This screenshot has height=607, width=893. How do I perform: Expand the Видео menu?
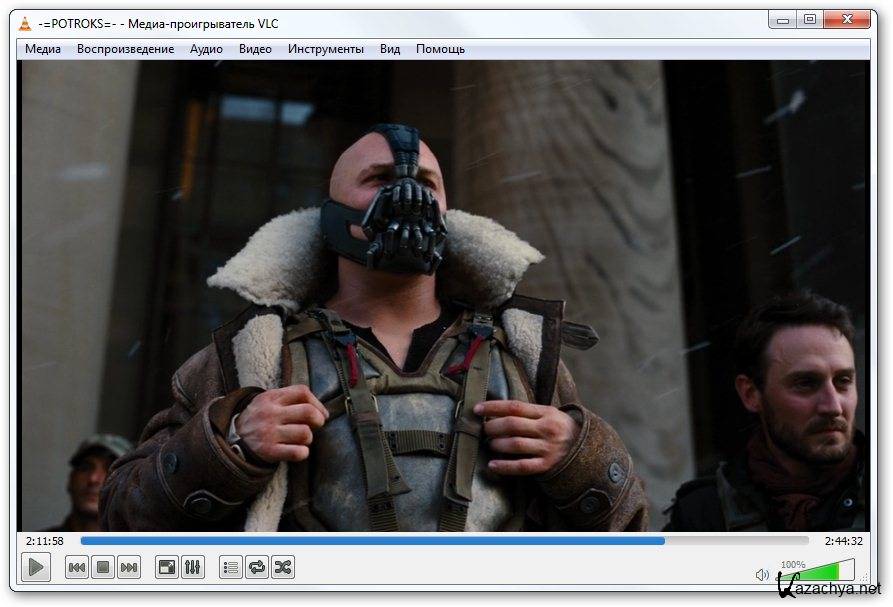pyautogui.click(x=255, y=49)
